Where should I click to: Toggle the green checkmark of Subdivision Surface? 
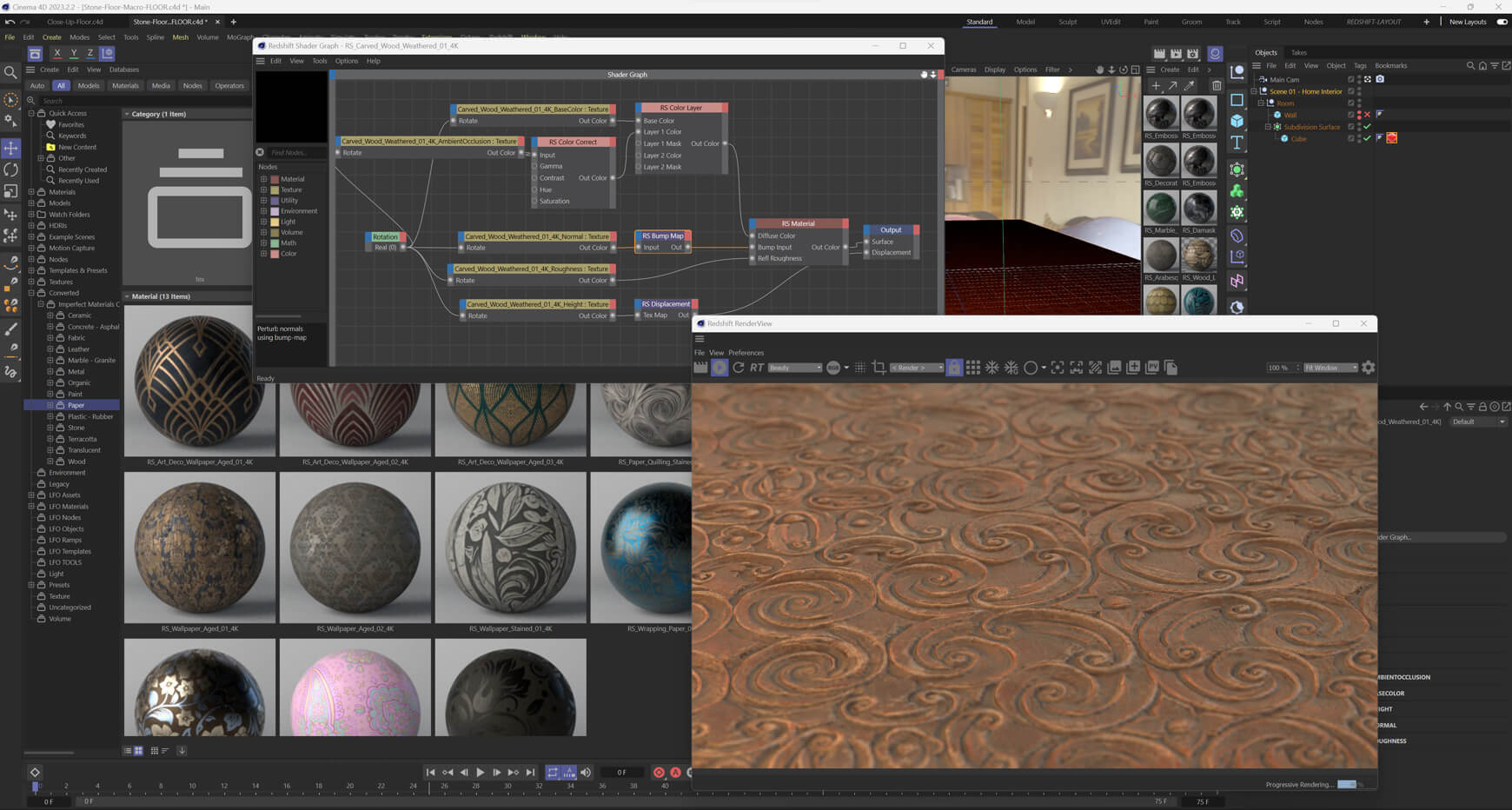coord(1367,127)
